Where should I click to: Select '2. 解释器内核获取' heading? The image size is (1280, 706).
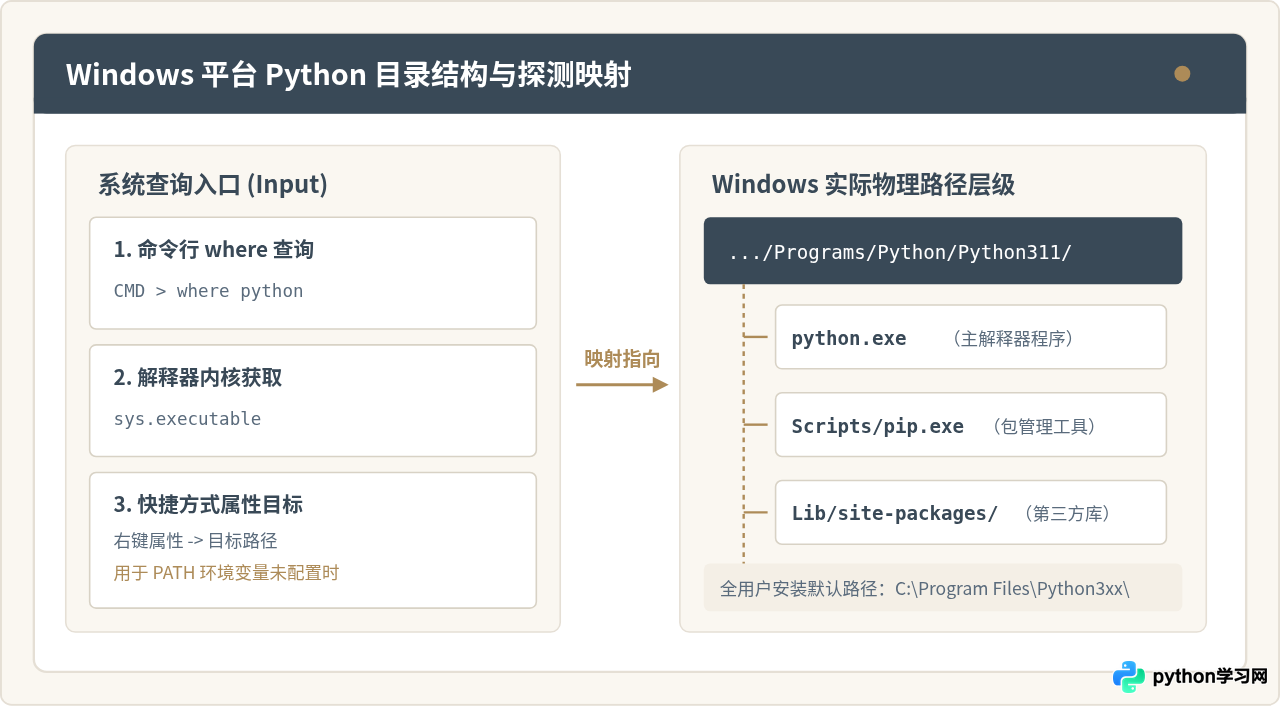(198, 378)
